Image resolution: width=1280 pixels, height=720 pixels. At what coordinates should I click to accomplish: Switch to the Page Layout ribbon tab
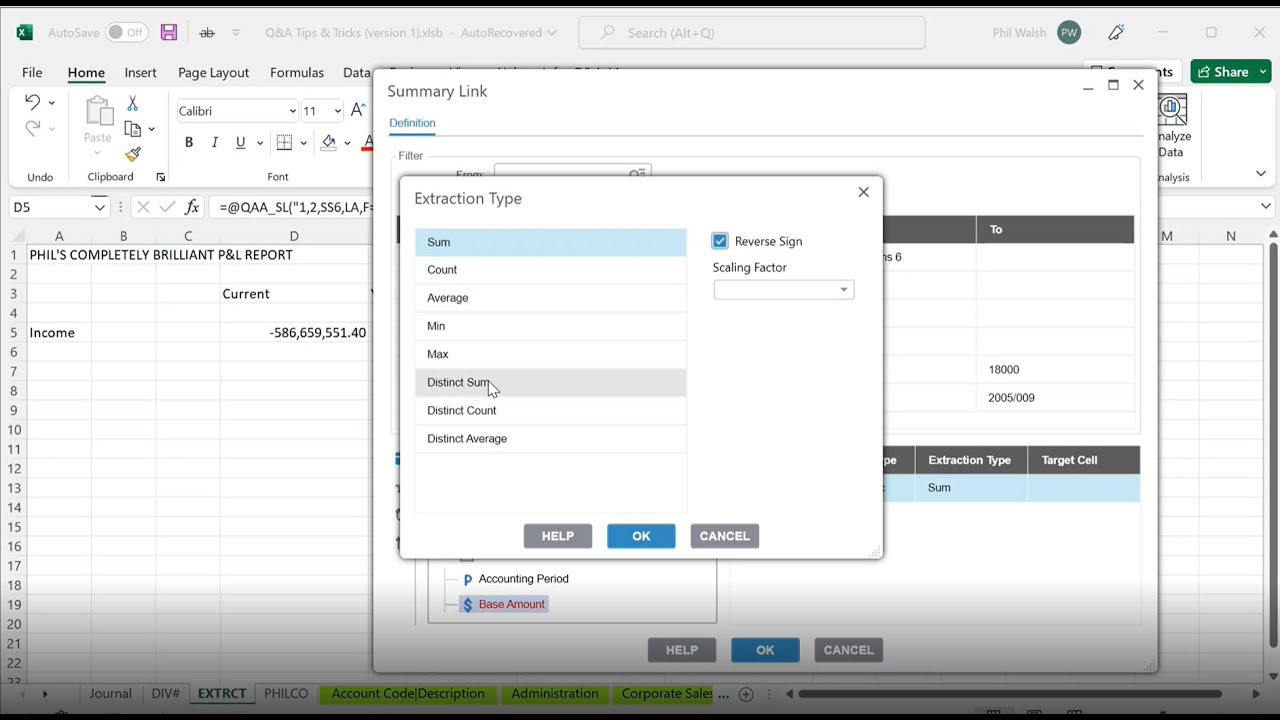213,72
